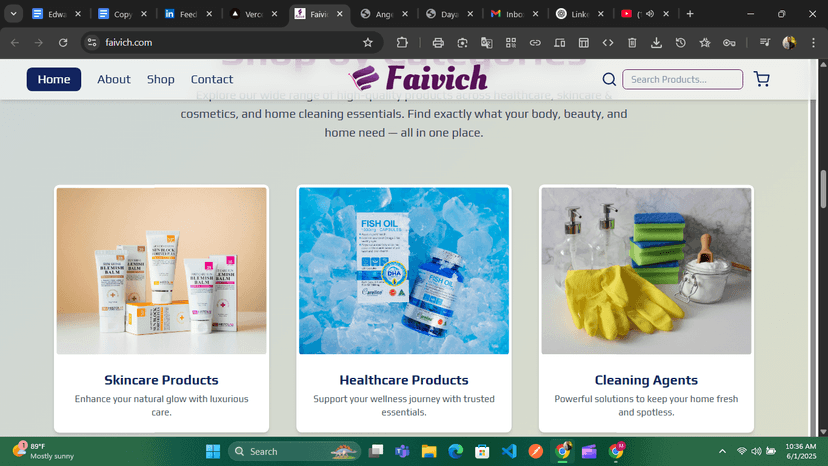Open the Shop page link
Viewport: 828px width, 466px height.
(x=161, y=79)
